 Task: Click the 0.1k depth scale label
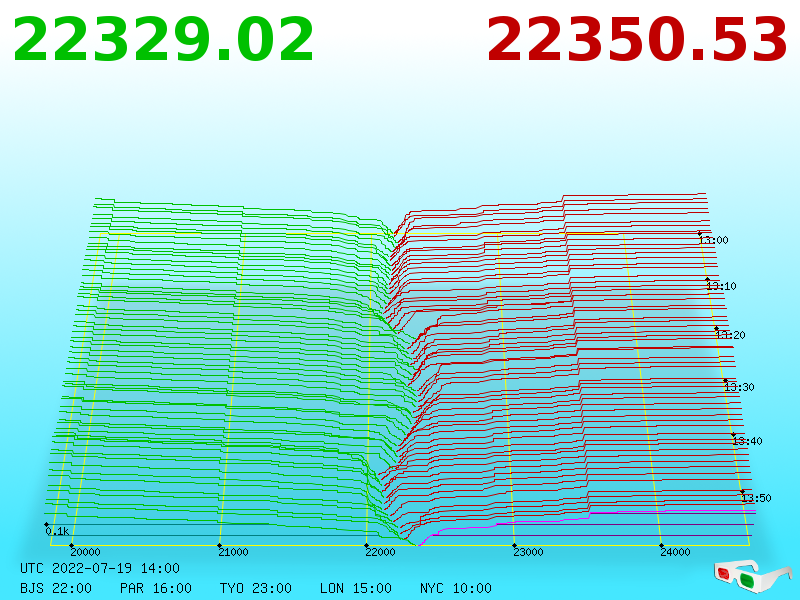point(57,531)
